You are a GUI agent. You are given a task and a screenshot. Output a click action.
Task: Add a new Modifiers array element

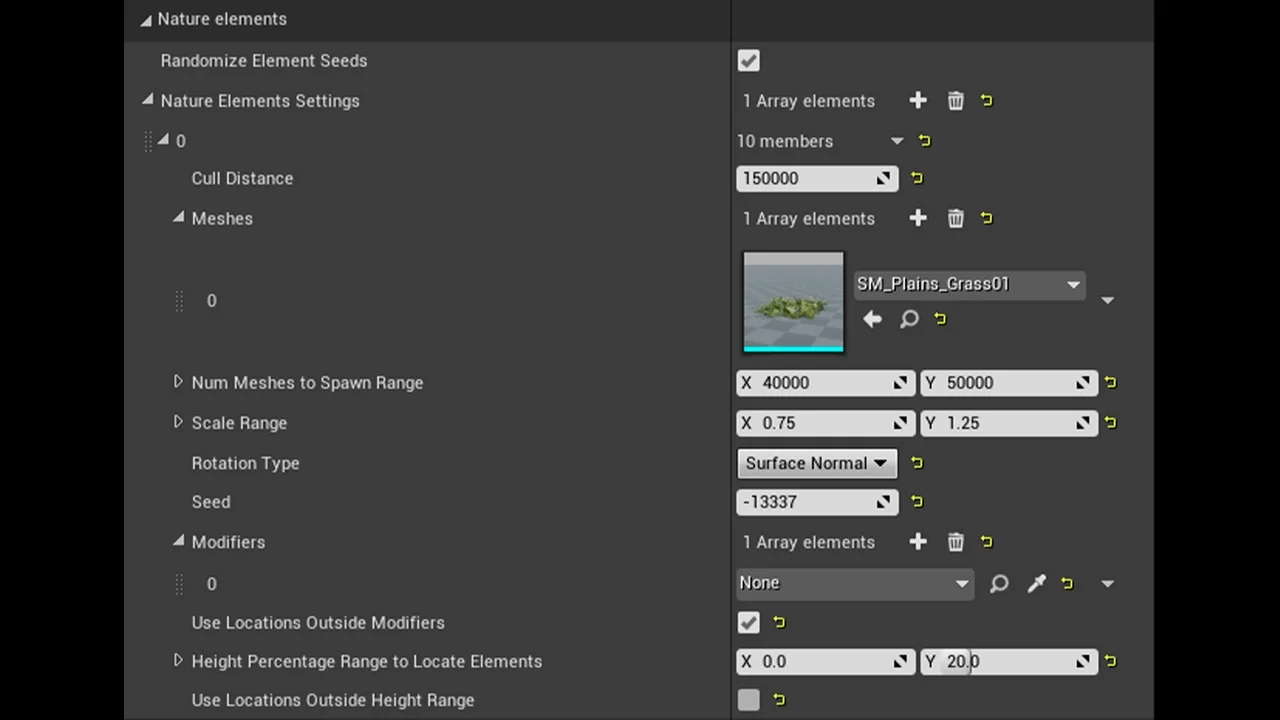pyautogui.click(x=918, y=542)
